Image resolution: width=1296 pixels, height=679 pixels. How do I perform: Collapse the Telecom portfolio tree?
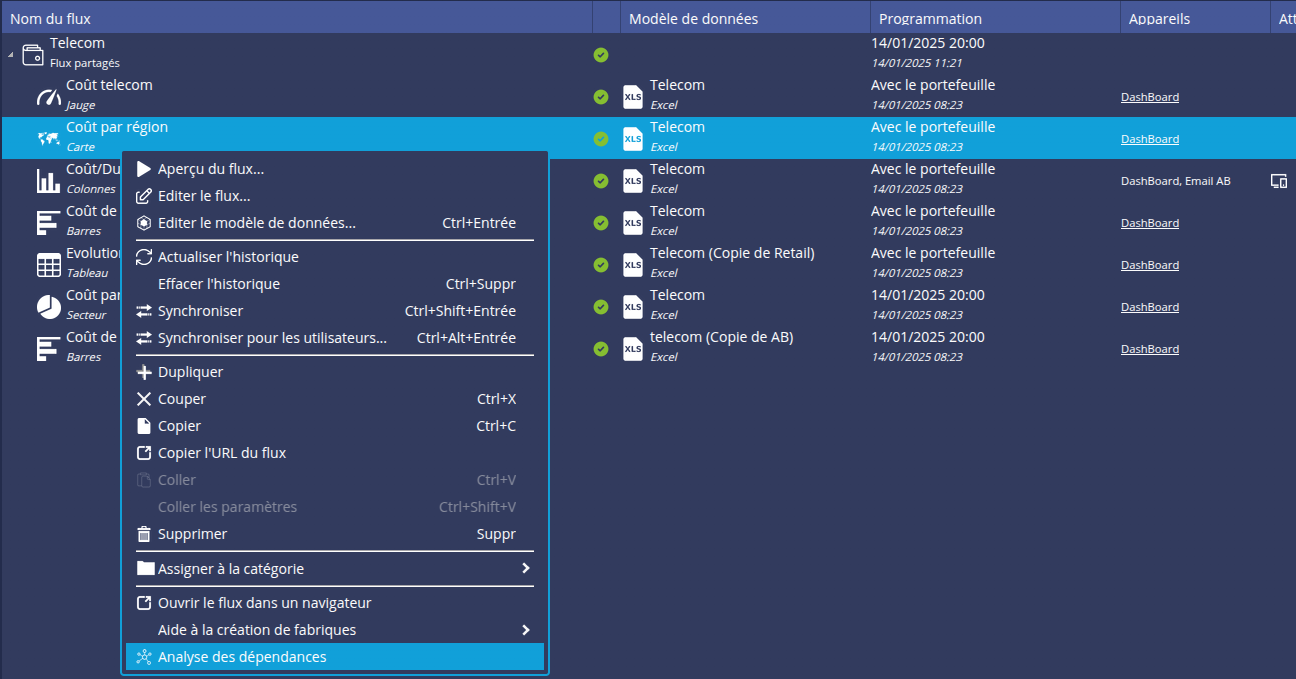pyautogui.click(x=10, y=56)
